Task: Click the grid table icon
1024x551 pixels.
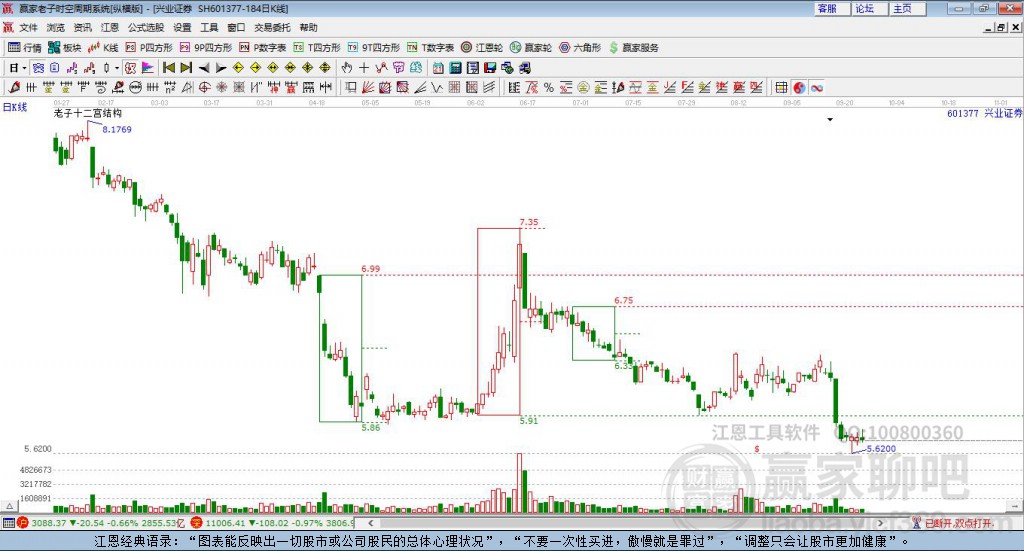Action: point(781,87)
